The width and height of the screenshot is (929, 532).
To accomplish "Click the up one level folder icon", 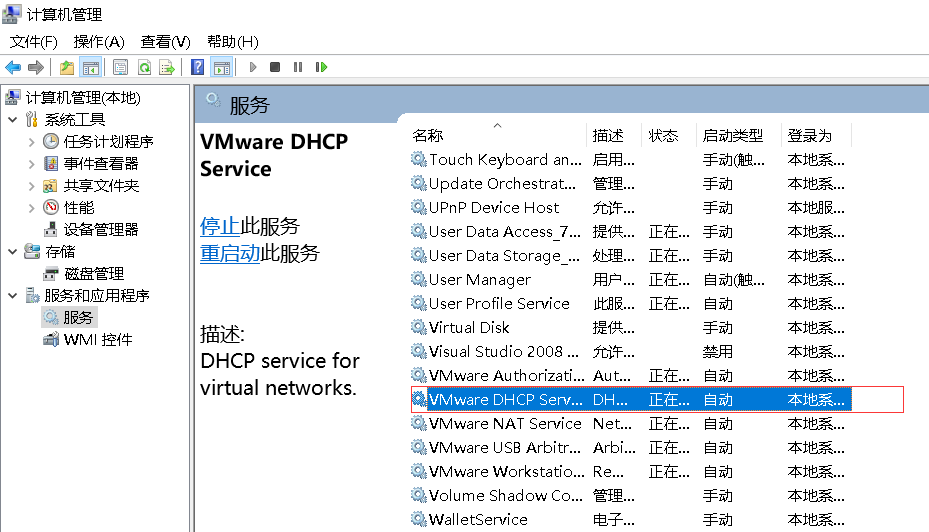I will pos(67,67).
